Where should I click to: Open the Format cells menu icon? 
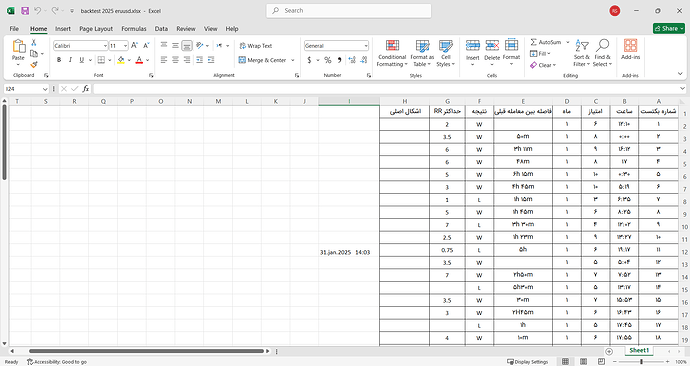pyautogui.click(x=511, y=45)
